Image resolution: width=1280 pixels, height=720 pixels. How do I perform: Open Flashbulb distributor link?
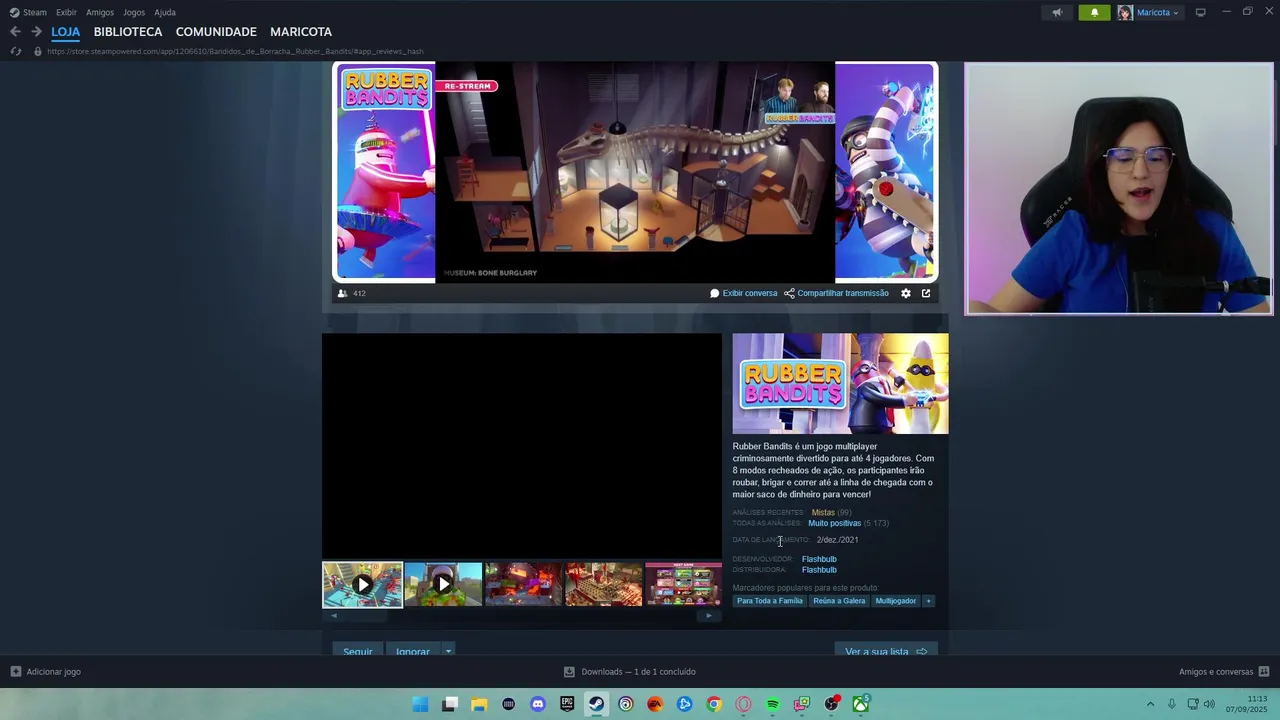(x=819, y=570)
